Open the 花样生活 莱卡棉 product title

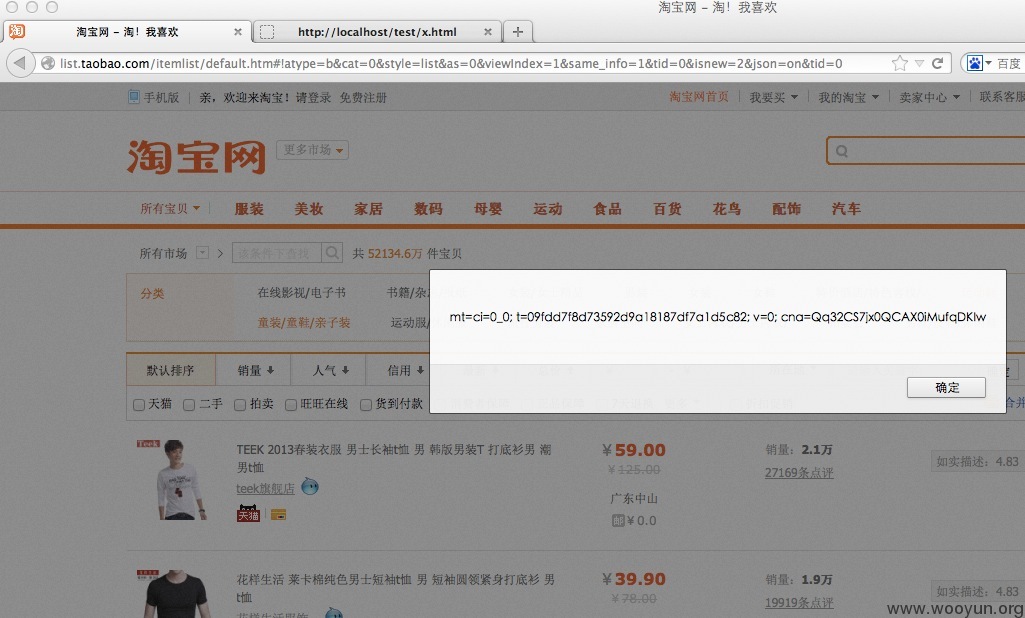pyautogui.click(x=395, y=588)
